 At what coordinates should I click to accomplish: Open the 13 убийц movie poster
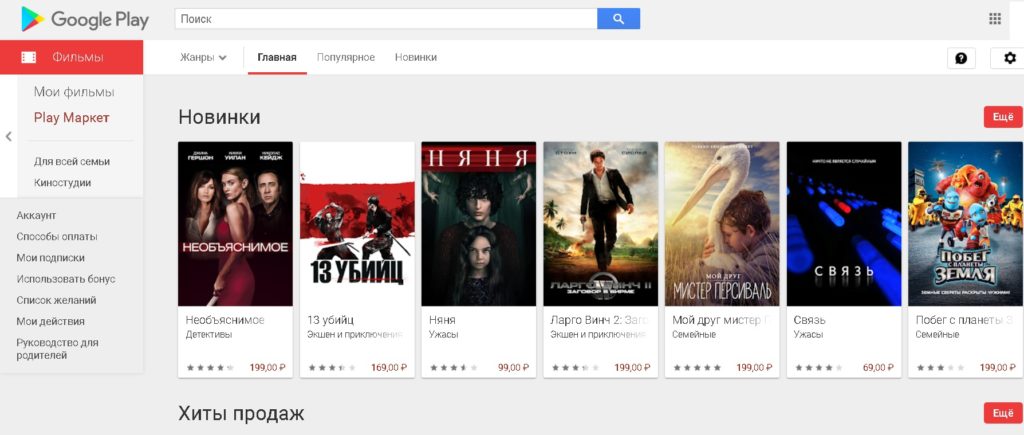click(x=357, y=224)
